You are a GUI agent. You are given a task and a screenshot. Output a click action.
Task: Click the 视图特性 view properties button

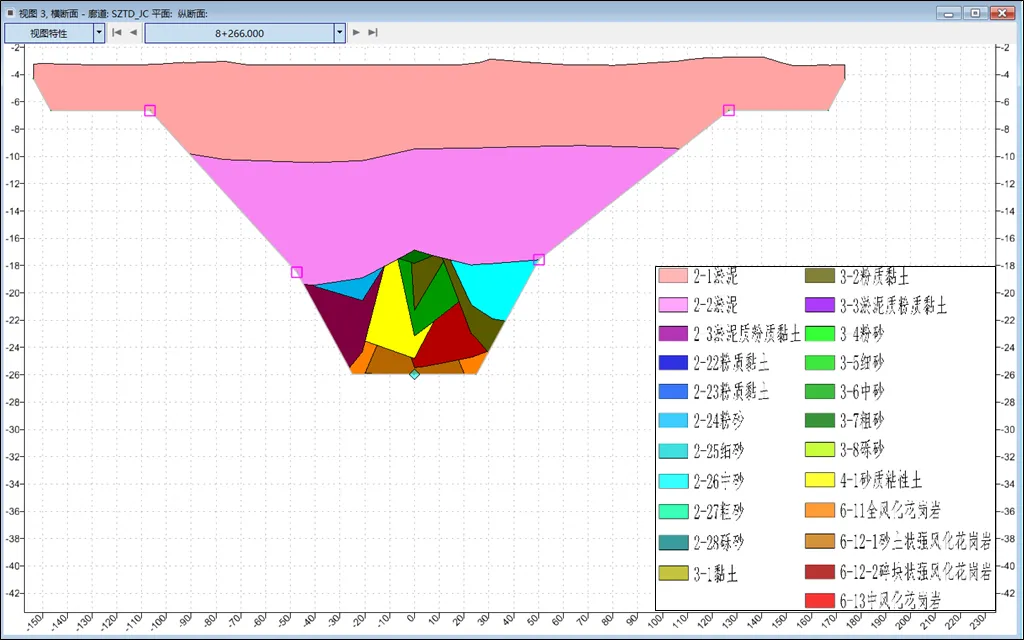coord(49,33)
